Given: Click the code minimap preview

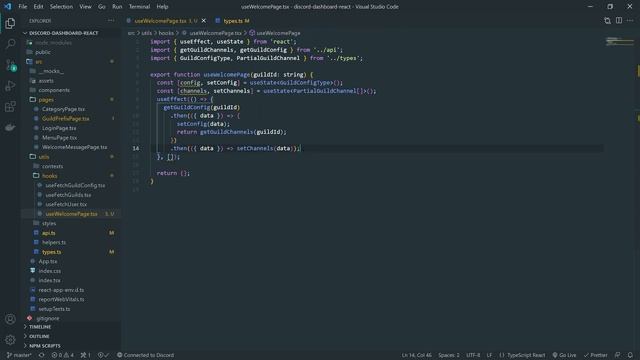Looking at the screenshot, I should pyautogui.click(x=619, y=41).
